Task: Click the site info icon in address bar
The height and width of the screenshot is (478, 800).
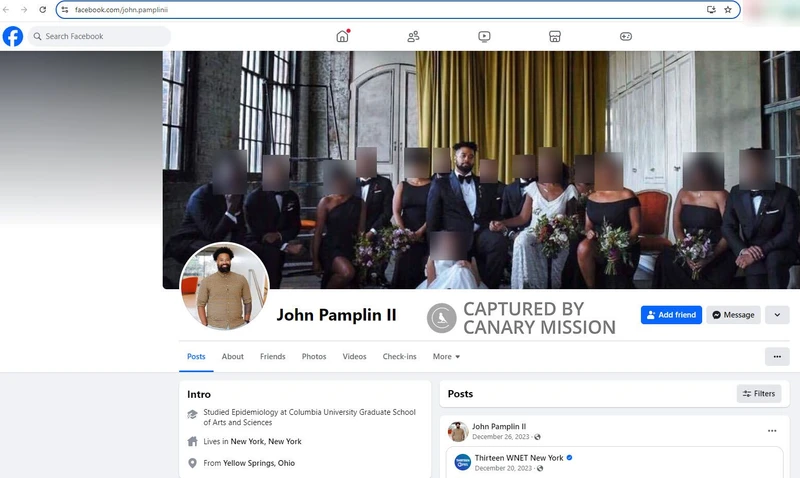Action: pos(65,10)
